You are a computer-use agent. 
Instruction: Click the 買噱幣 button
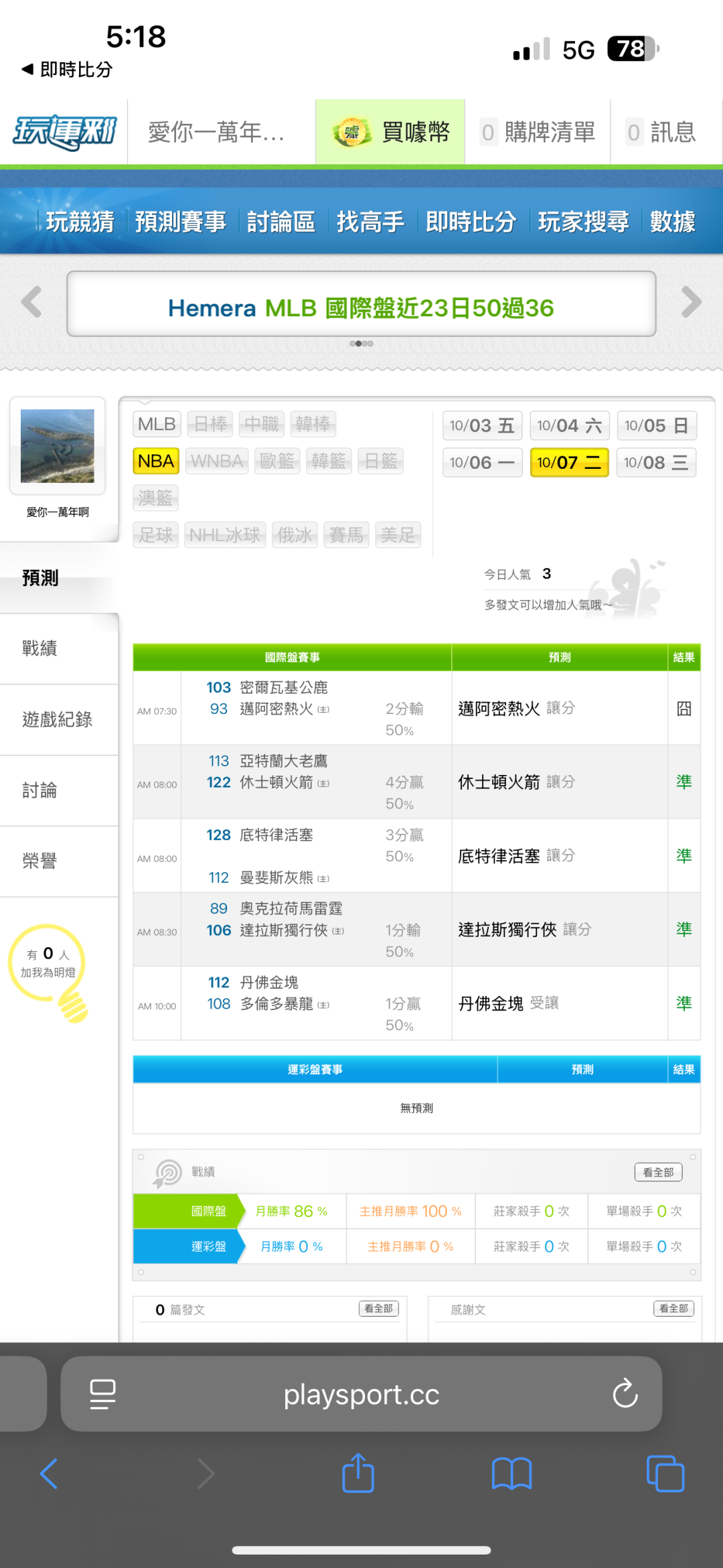[x=390, y=132]
